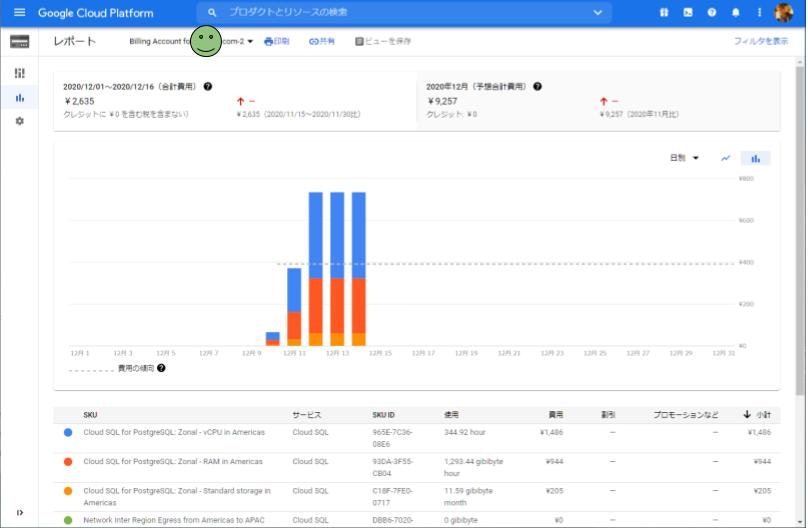Click red swatch for RAM in Americas row
The width and height of the screenshot is (808, 532).
tap(68, 462)
